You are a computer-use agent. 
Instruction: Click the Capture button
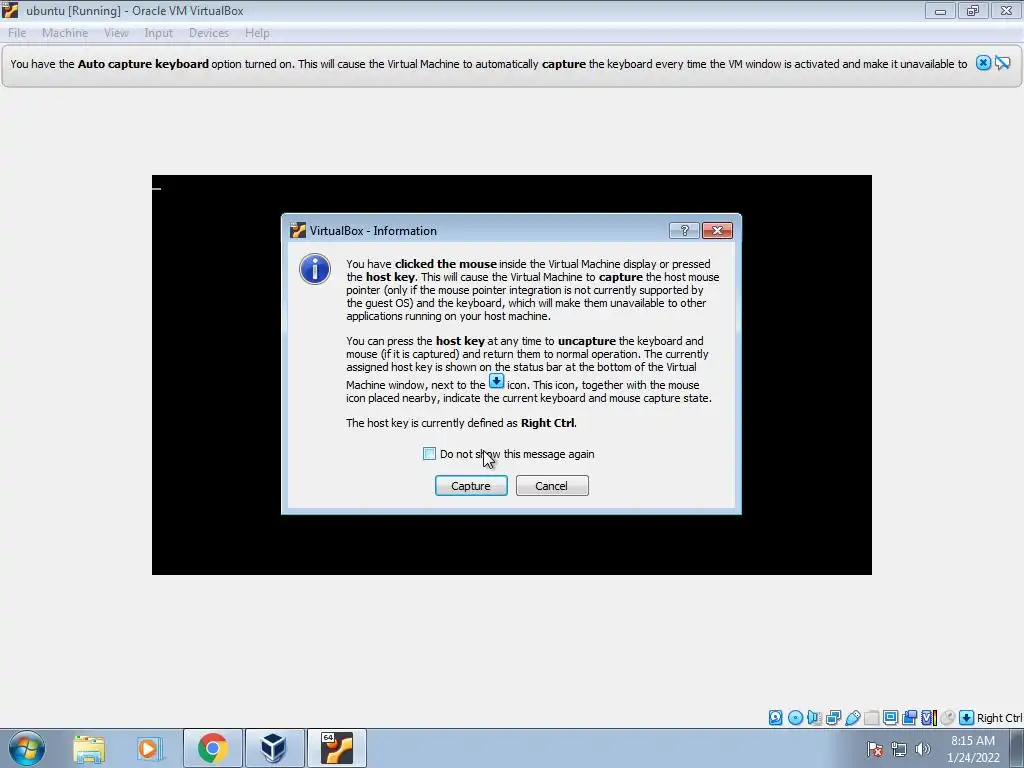point(471,486)
